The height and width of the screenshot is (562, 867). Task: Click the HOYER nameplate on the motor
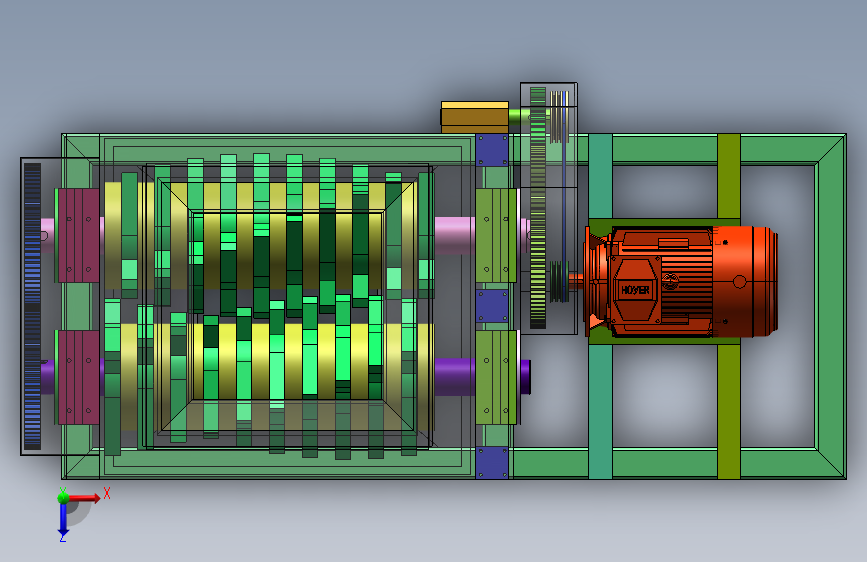635,290
